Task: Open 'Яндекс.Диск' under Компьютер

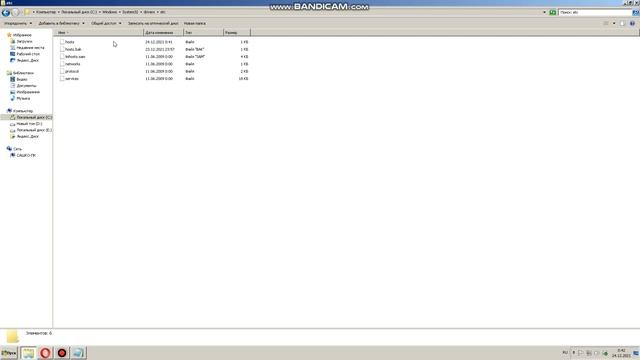Action: pos(27,136)
